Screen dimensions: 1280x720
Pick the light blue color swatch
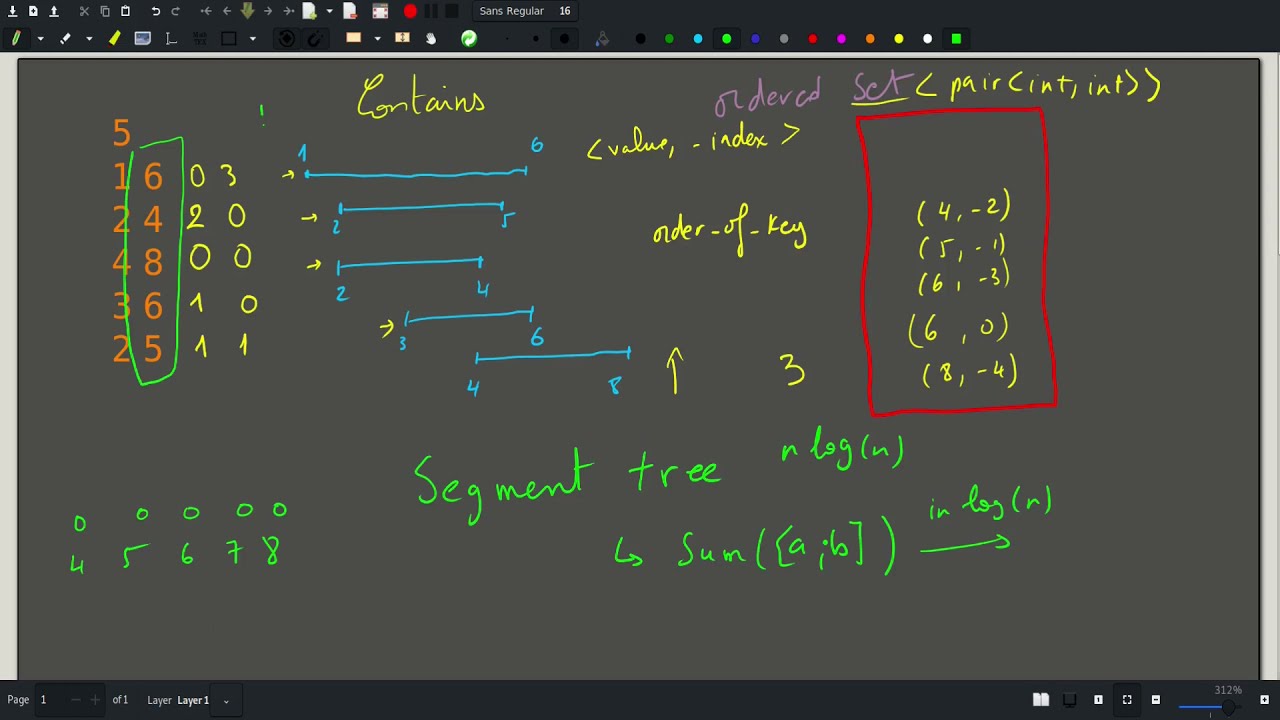[698, 39]
